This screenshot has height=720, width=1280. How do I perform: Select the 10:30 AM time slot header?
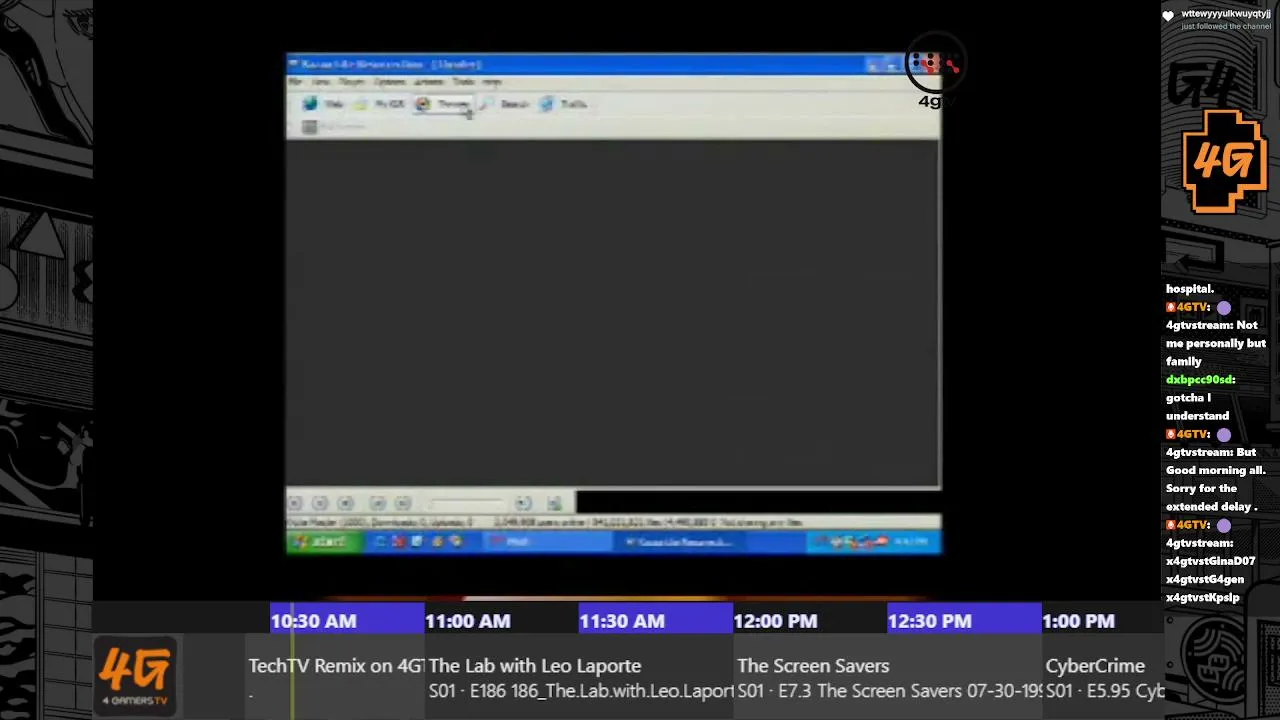(x=347, y=621)
